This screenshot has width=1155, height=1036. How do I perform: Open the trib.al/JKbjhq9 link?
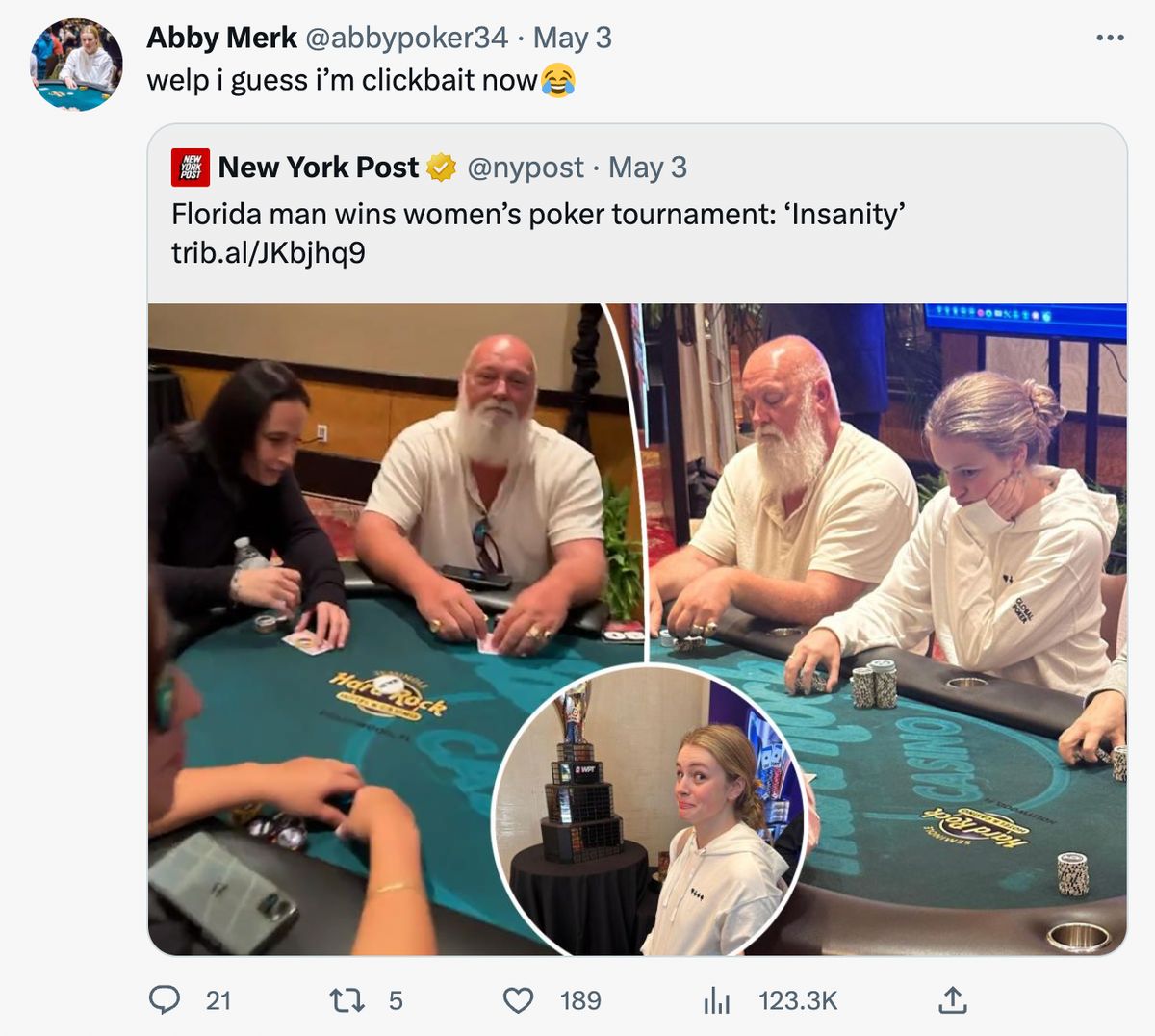pos(269,253)
